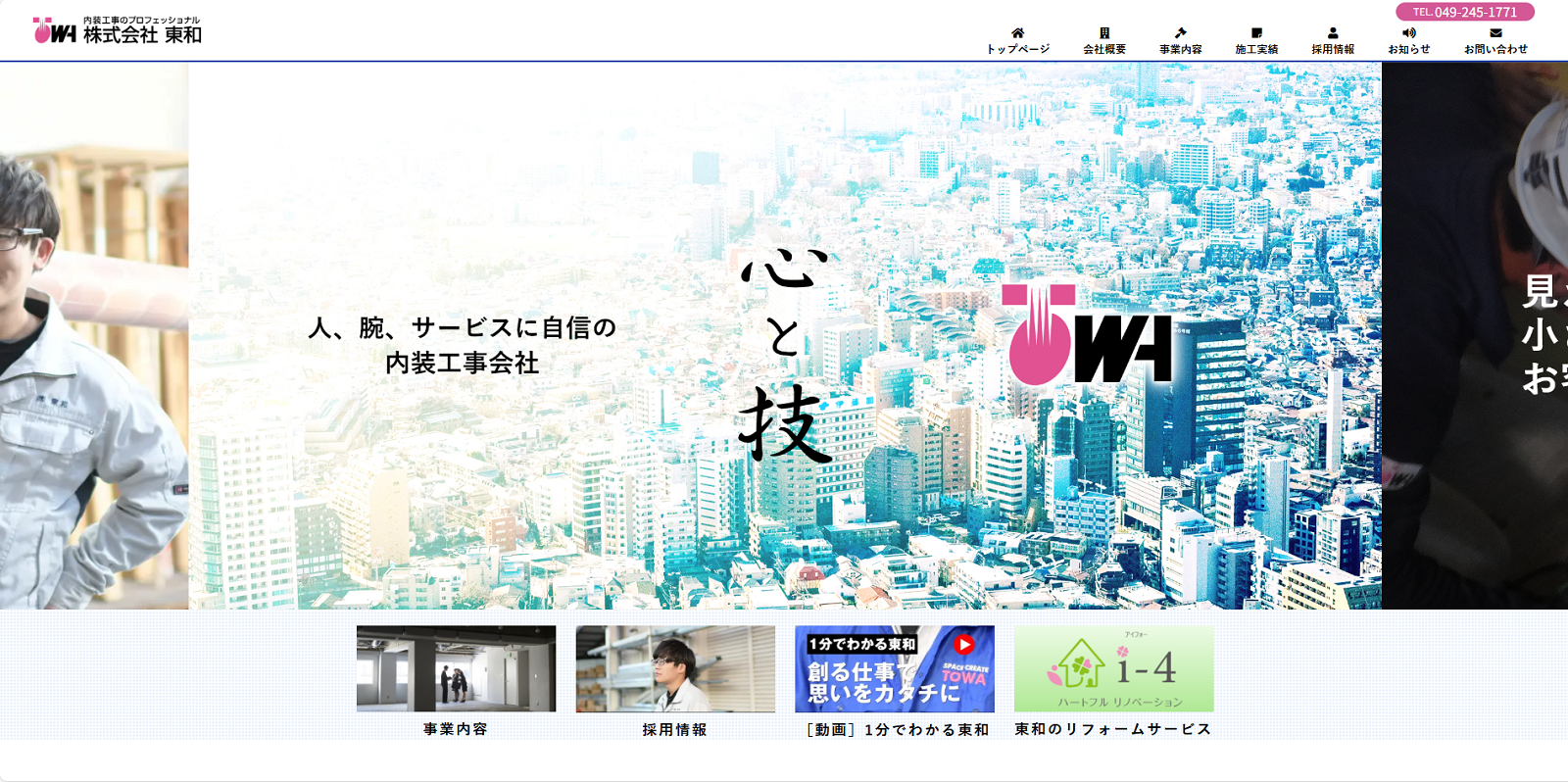
Task: Click the building icon above 会社概要
Action: point(1104,32)
